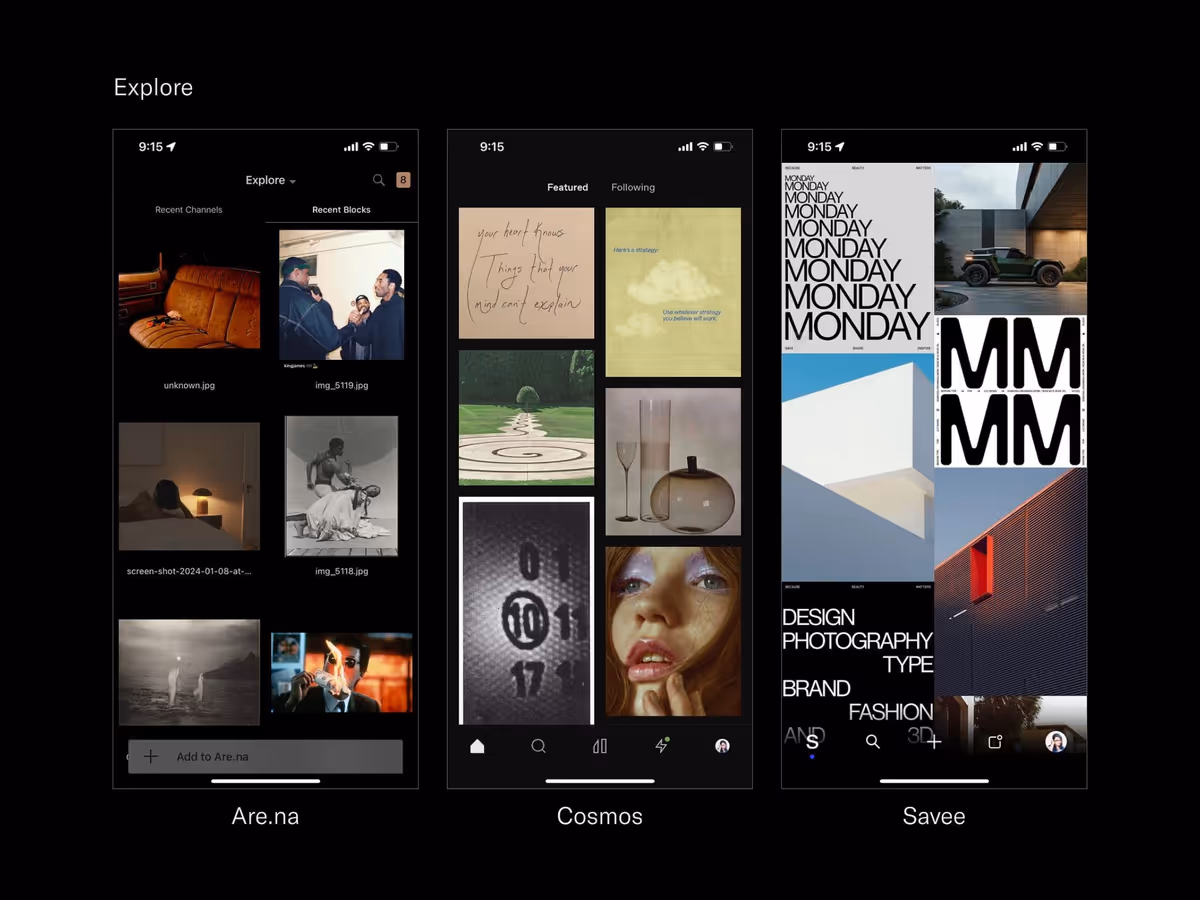Select the Recent Blocks tab
1200x900 pixels.
[341, 210]
